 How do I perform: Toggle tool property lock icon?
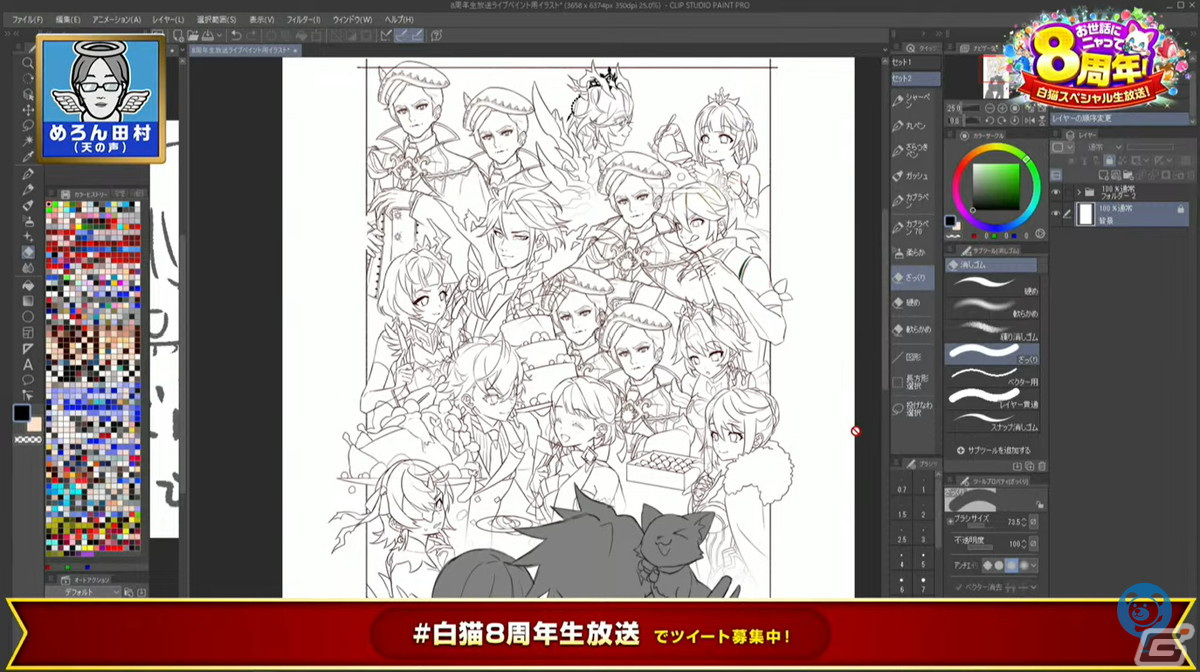(1040, 505)
